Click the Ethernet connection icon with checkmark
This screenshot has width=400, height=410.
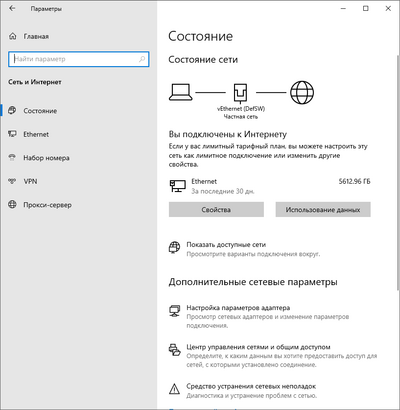tap(178, 186)
